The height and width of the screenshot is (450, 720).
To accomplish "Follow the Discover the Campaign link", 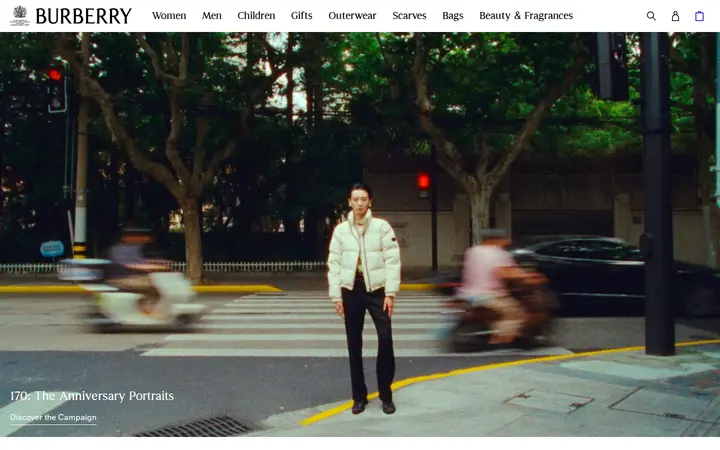I will click(53, 417).
